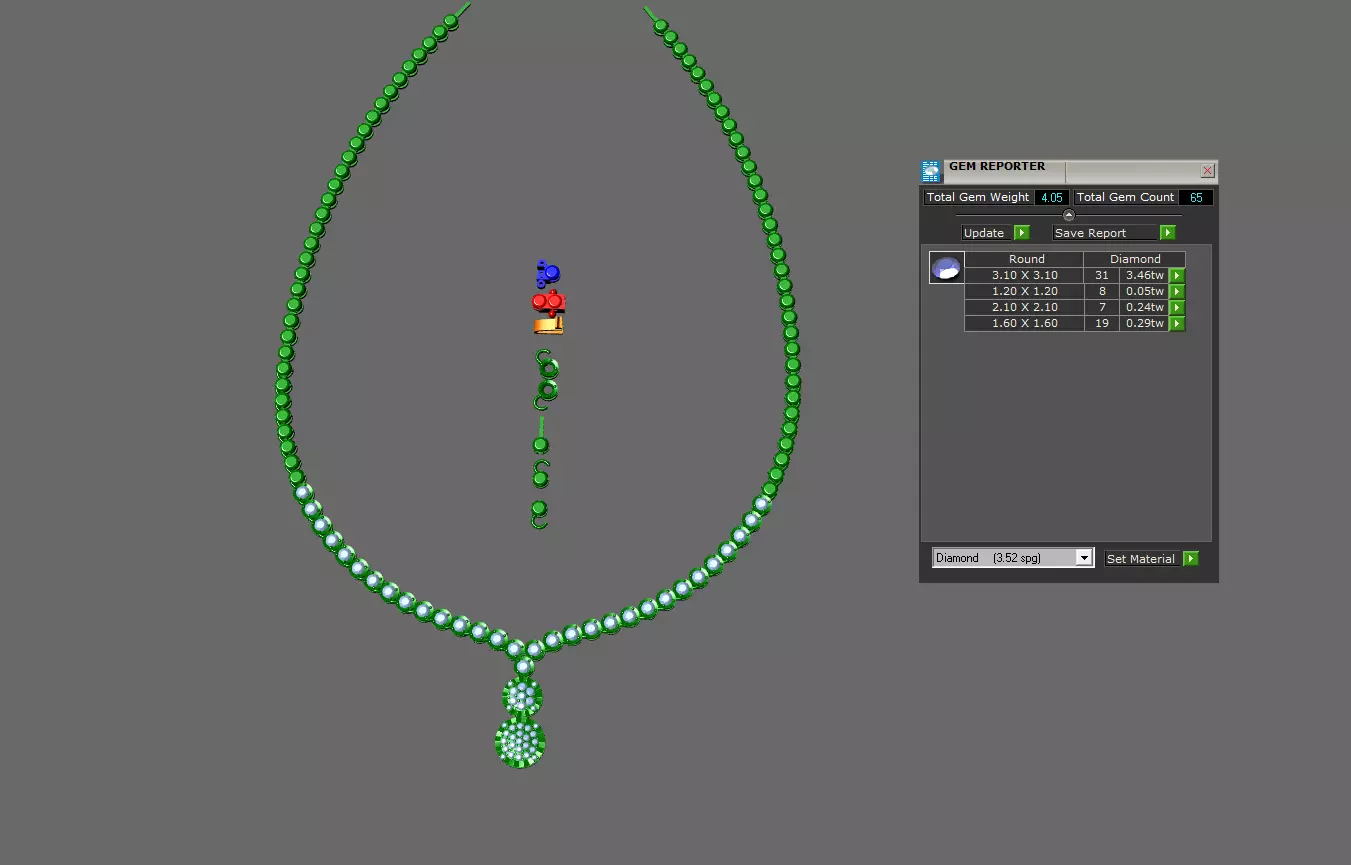This screenshot has height=865, width=1351.
Task: Select the 2.10 X 2.10 size cell
Action: click(1024, 307)
